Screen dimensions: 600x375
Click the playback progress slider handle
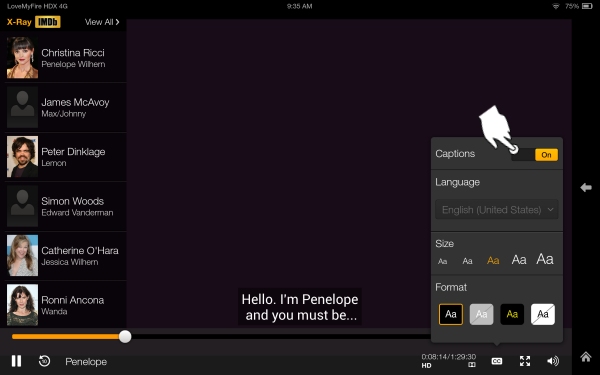click(x=125, y=337)
